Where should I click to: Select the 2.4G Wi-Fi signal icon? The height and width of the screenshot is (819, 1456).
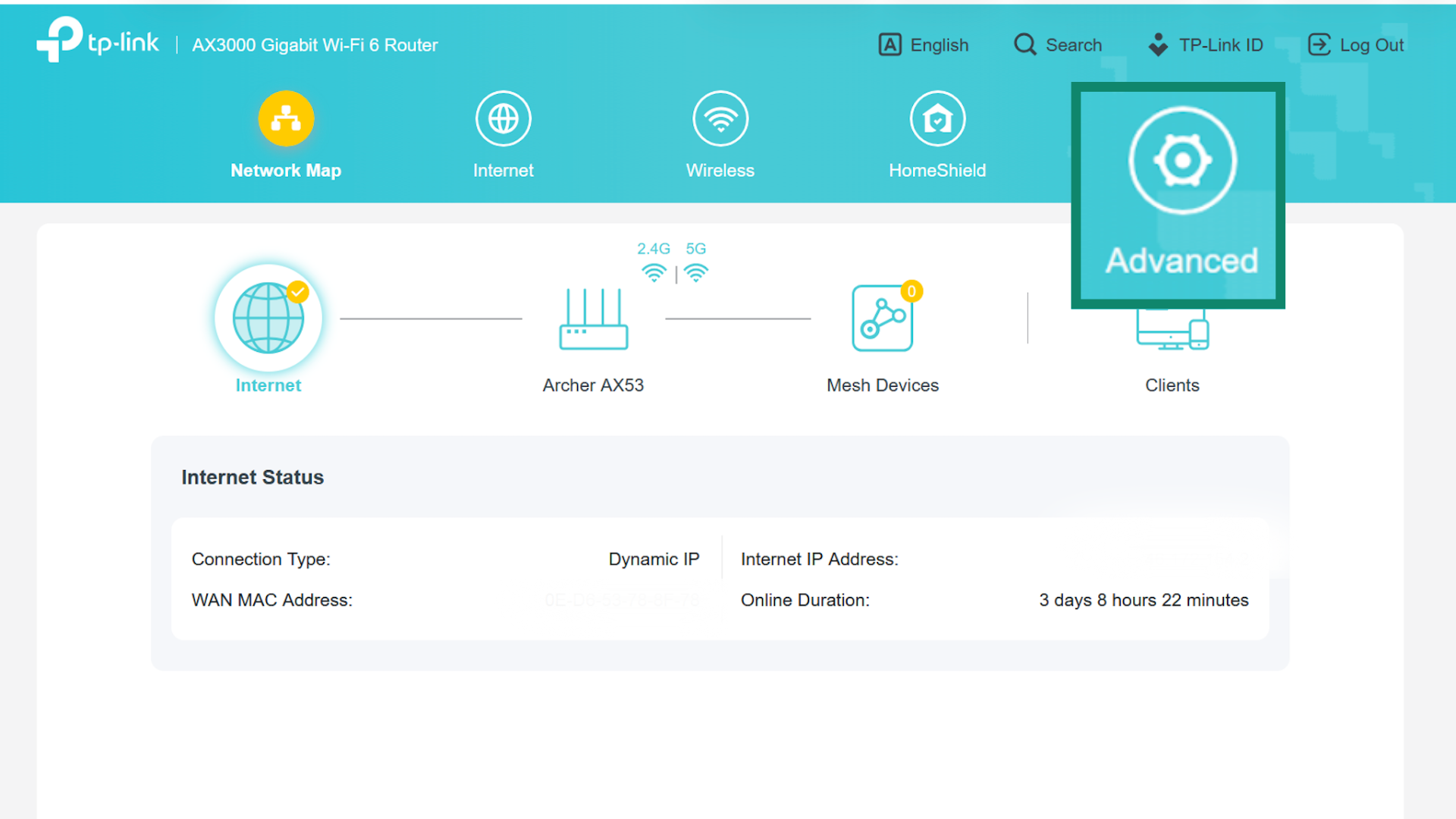653,271
